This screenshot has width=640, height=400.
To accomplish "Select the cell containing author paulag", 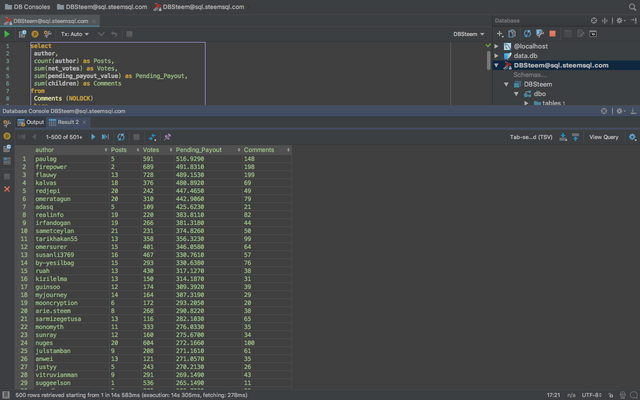I will click(71, 159).
